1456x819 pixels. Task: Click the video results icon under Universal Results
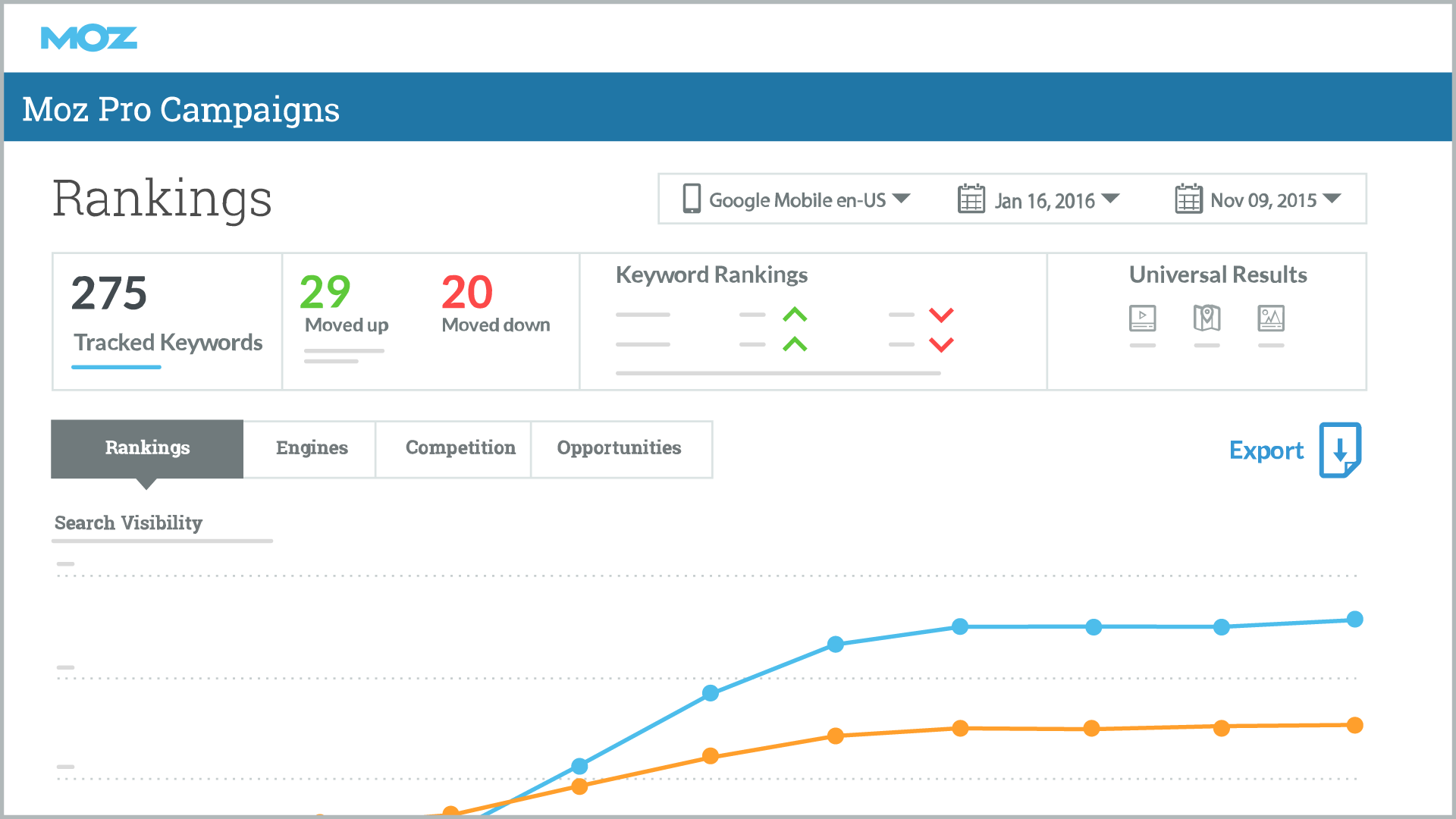(1142, 318)
